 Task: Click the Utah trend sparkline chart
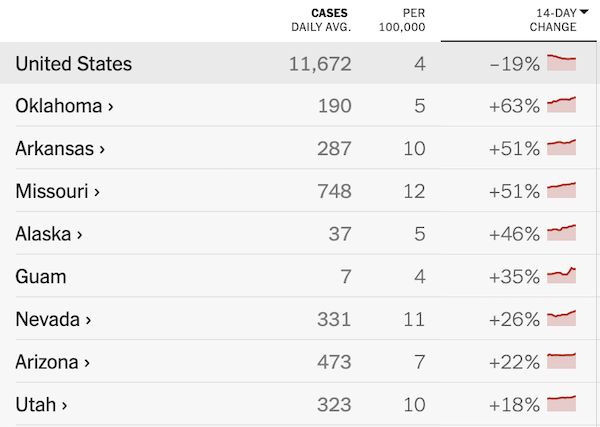(x=562, y=404)
